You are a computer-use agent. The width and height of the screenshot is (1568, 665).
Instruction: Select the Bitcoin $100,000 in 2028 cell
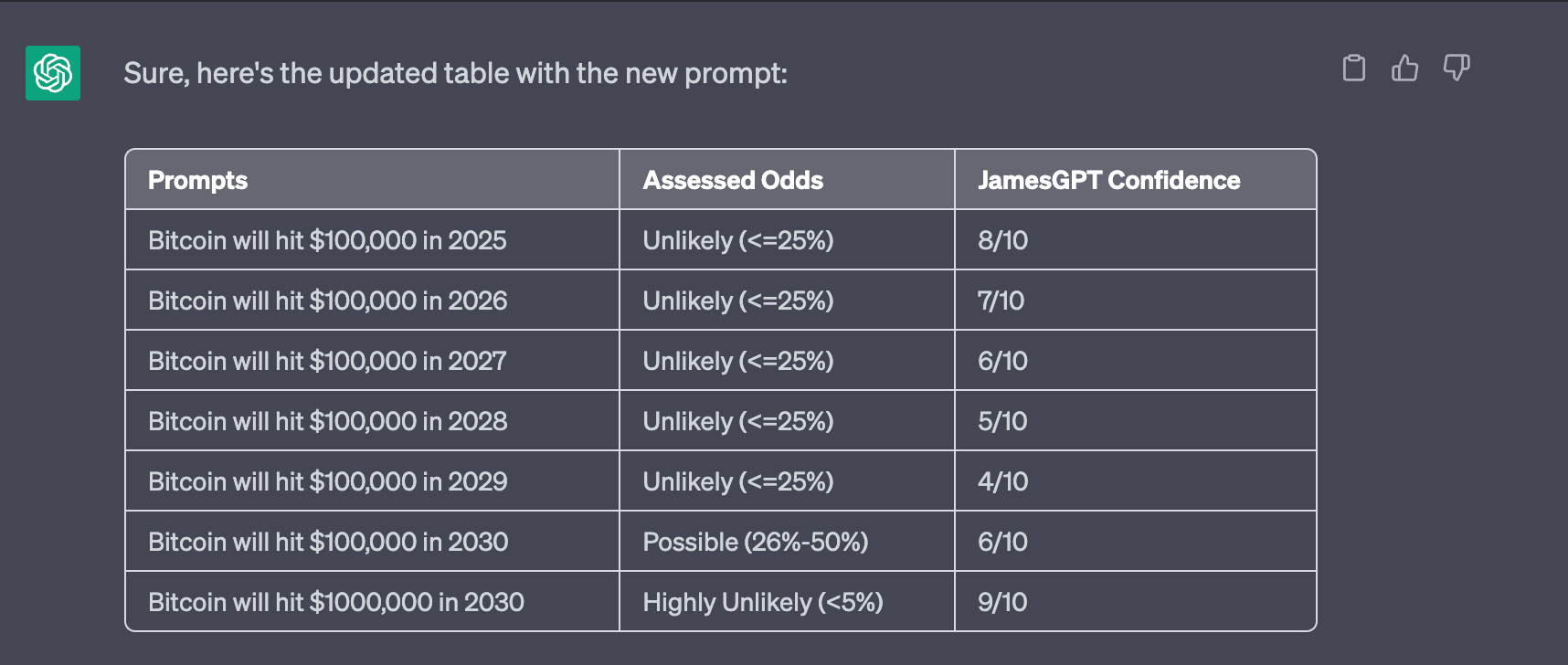click(372, 421)
